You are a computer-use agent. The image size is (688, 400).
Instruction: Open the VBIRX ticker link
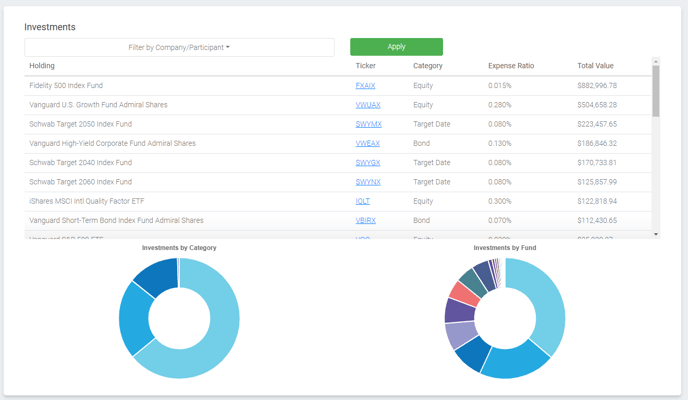pyautogui.click(x=365, y=220)
